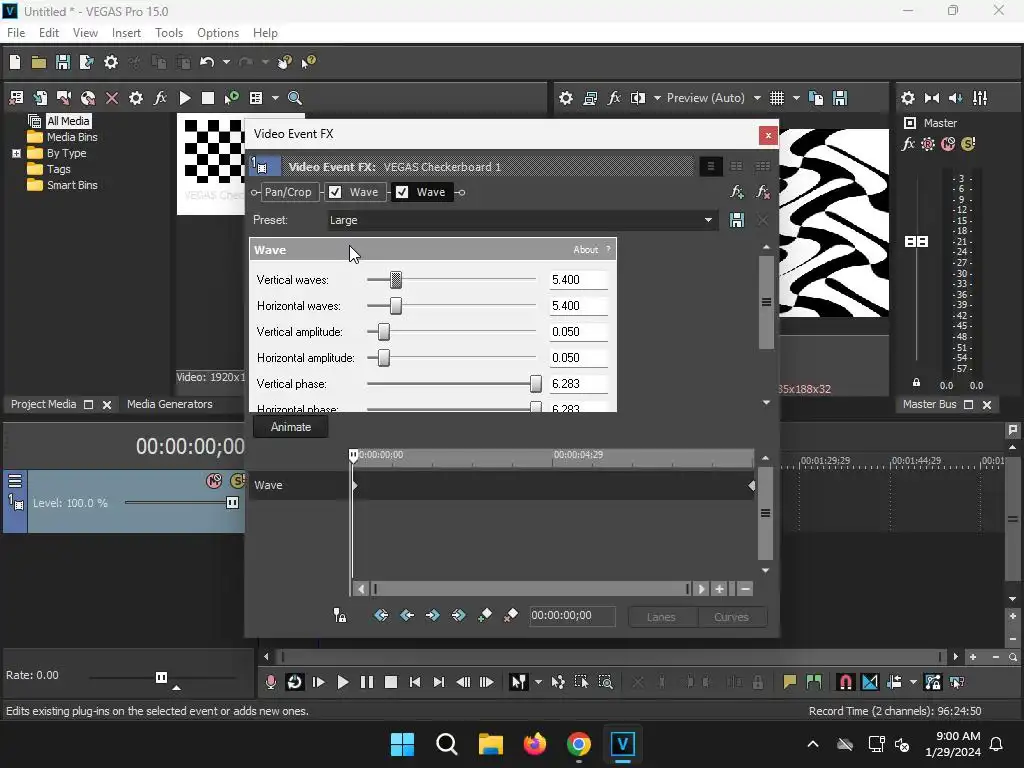The image size is (1024, 768).
Task: Click Media FX icon in Project Media toolbar
Action: 160,98
